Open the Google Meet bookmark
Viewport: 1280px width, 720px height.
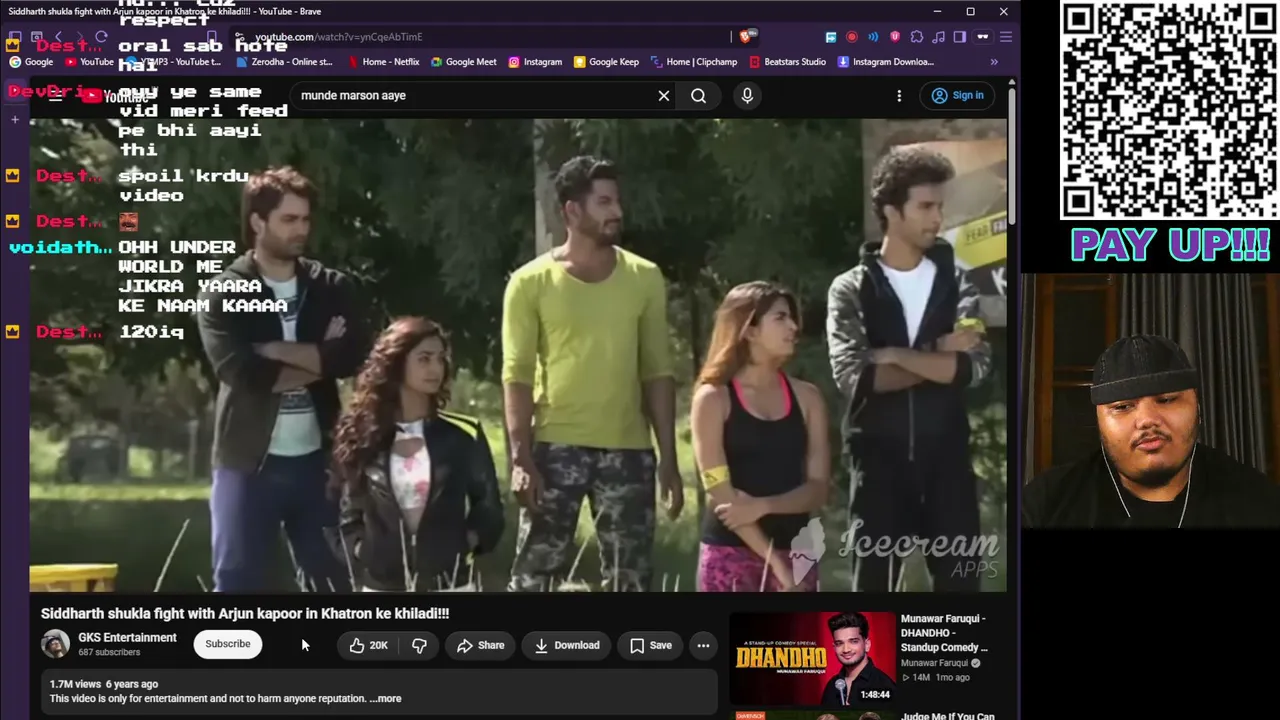463,62
